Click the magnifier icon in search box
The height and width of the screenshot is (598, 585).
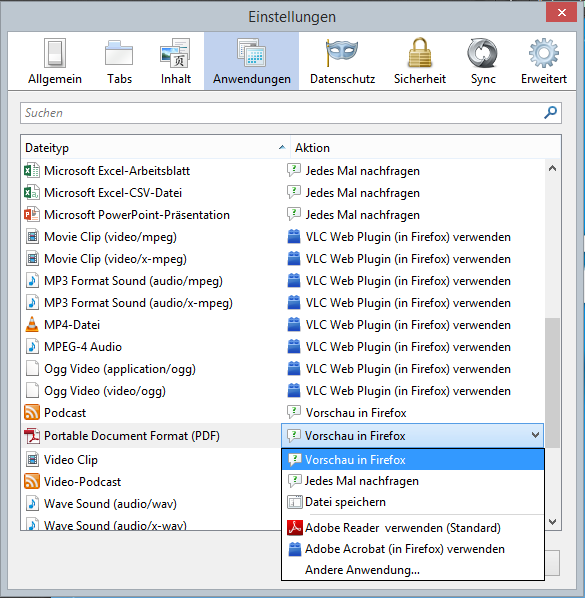pos(550,113)
